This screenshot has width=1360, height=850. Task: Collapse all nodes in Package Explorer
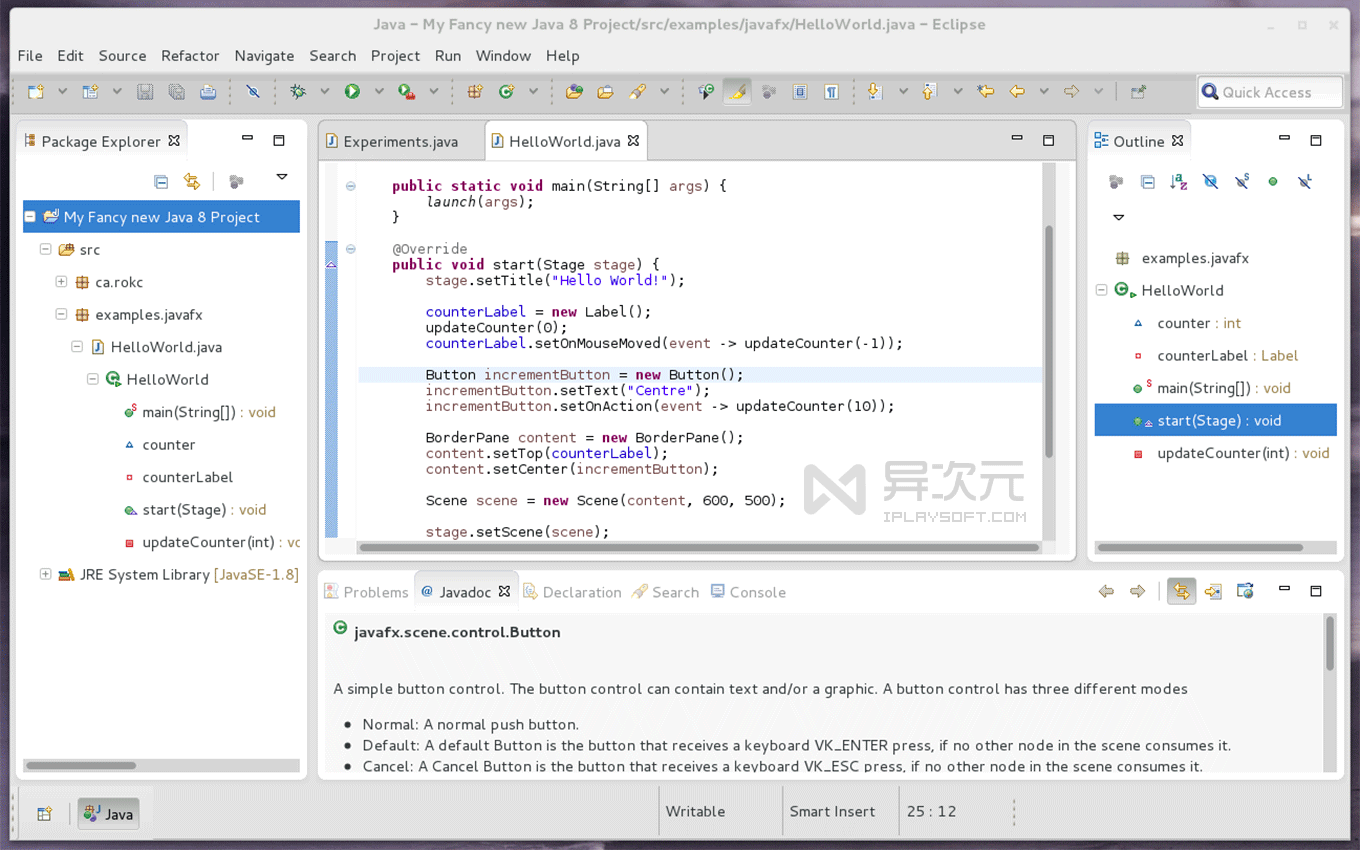click(161, 181)
